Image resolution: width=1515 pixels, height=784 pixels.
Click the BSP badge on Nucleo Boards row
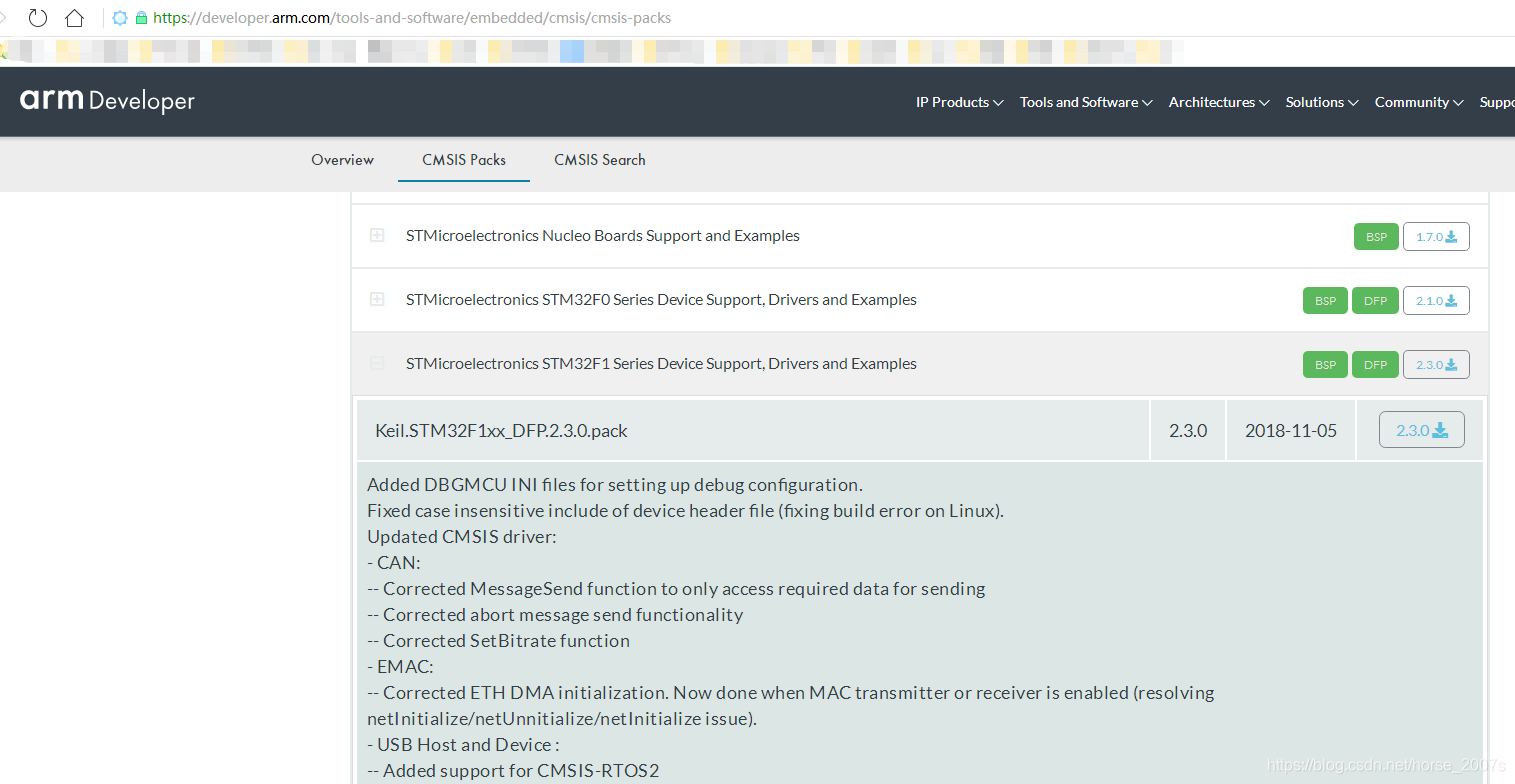pos(1376,237)
